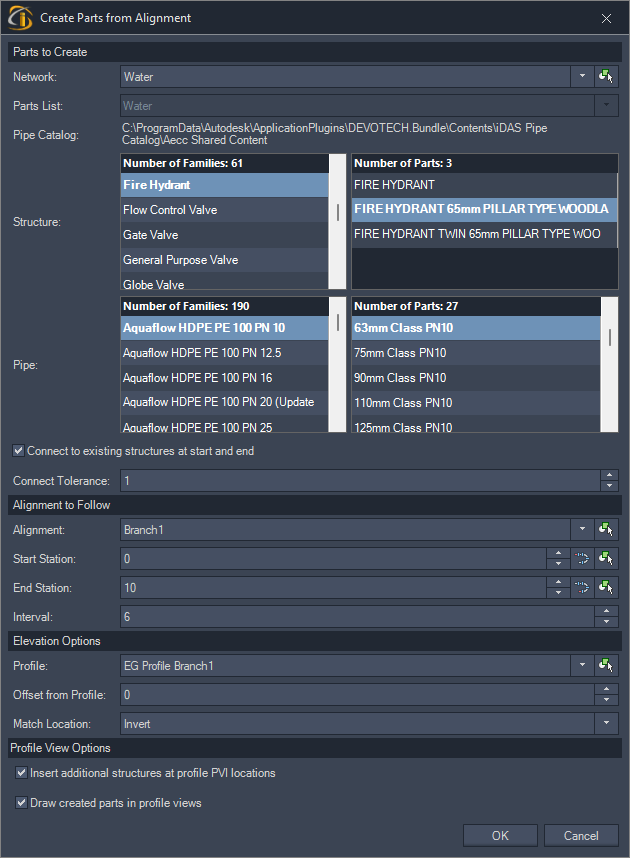630x858 pixels.
Task: Click pipe parts list scrollbar
Action: [x=610, y=364]
